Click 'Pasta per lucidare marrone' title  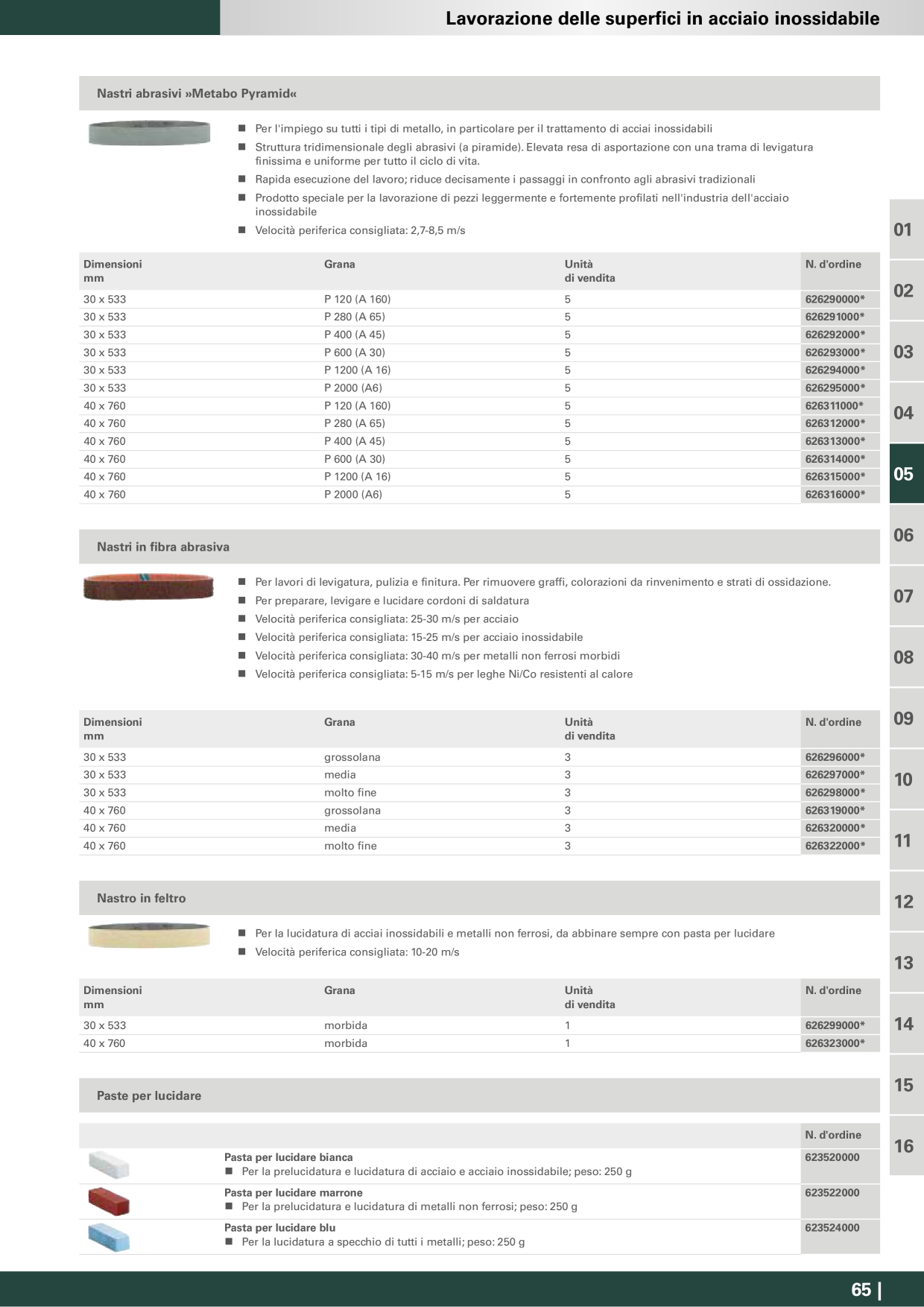point(294,1192)
